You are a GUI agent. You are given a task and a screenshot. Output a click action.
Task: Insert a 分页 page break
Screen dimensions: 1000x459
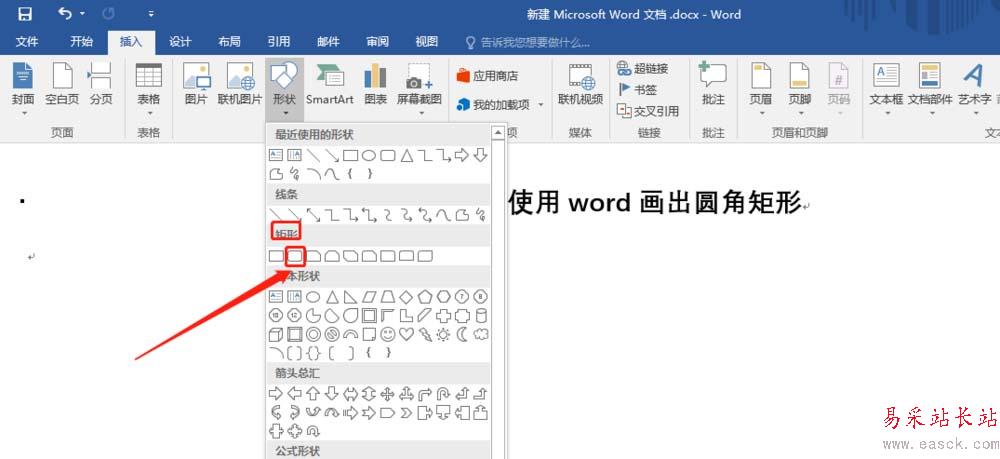pos(100,84)
